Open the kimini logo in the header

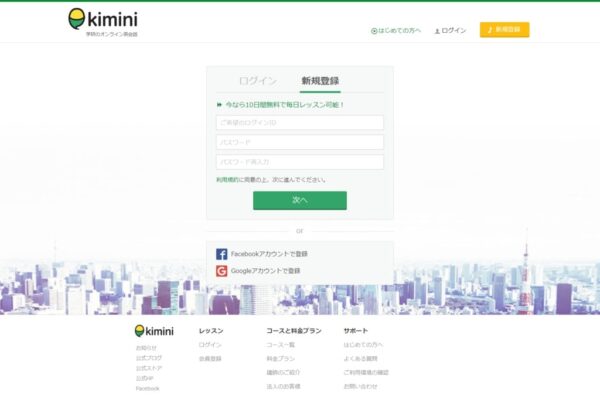coord(103,22)
